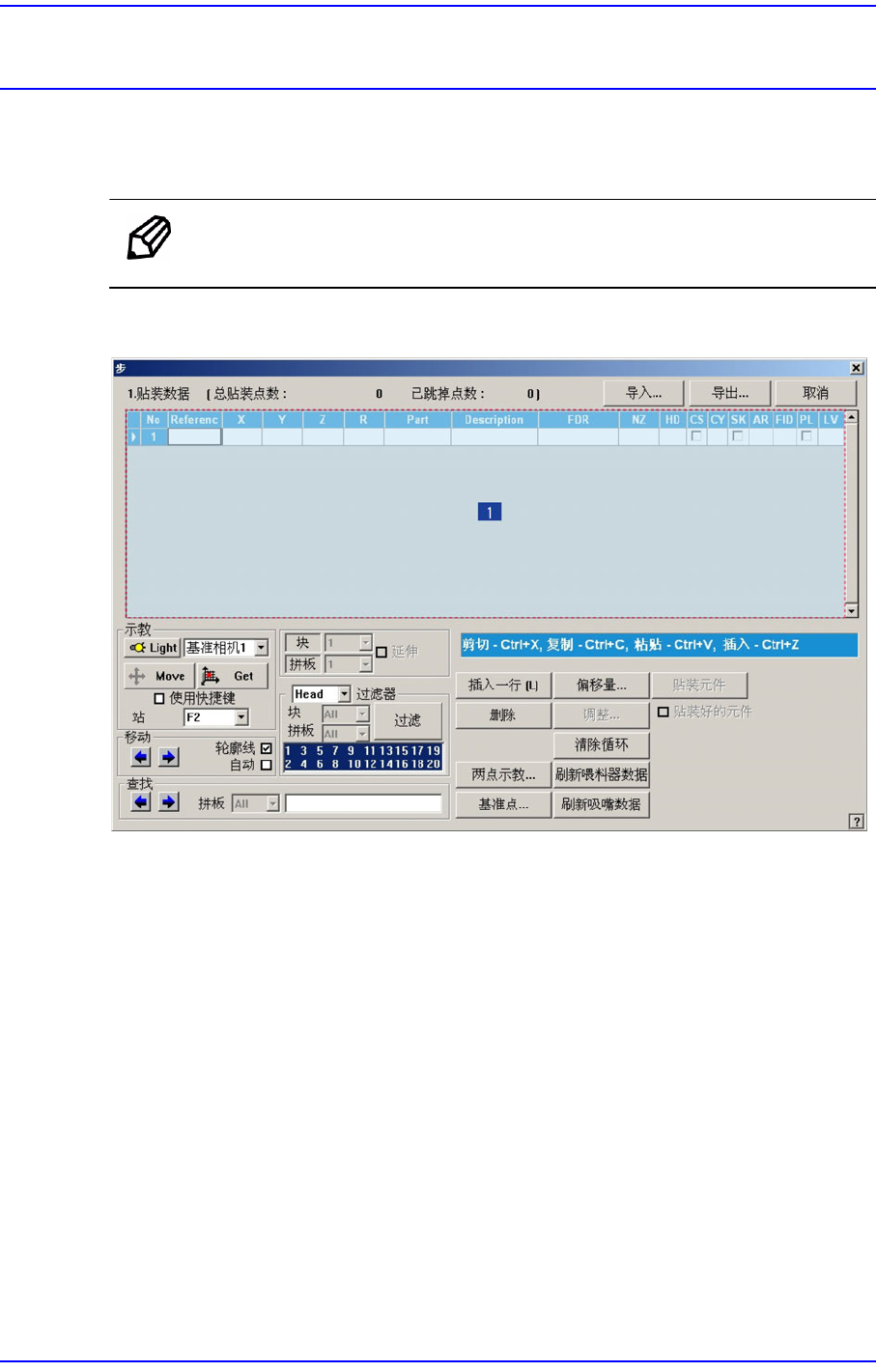Image resolution: width=876 pixels, height=1372 pixels.
Task: Open filter 块 All dropdown
Action: pos(362,714)
